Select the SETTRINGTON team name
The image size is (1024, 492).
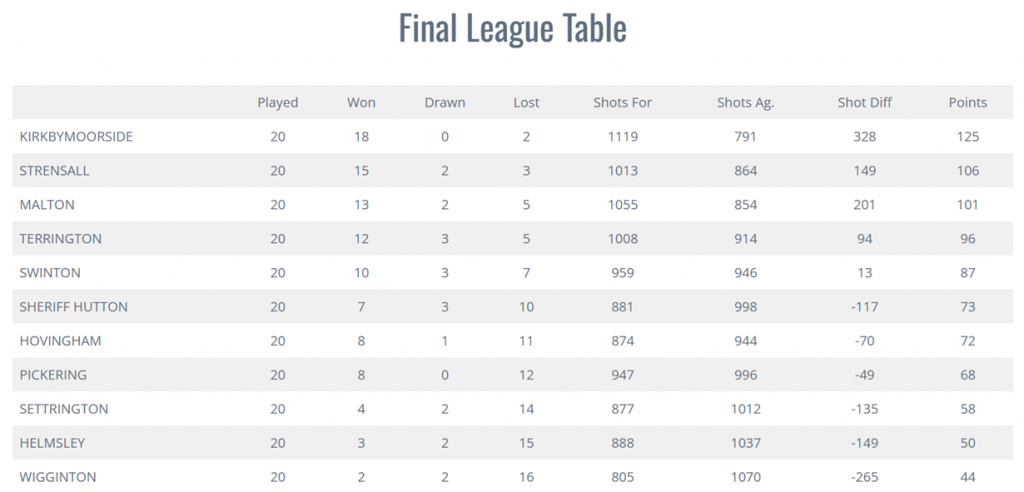64,408
